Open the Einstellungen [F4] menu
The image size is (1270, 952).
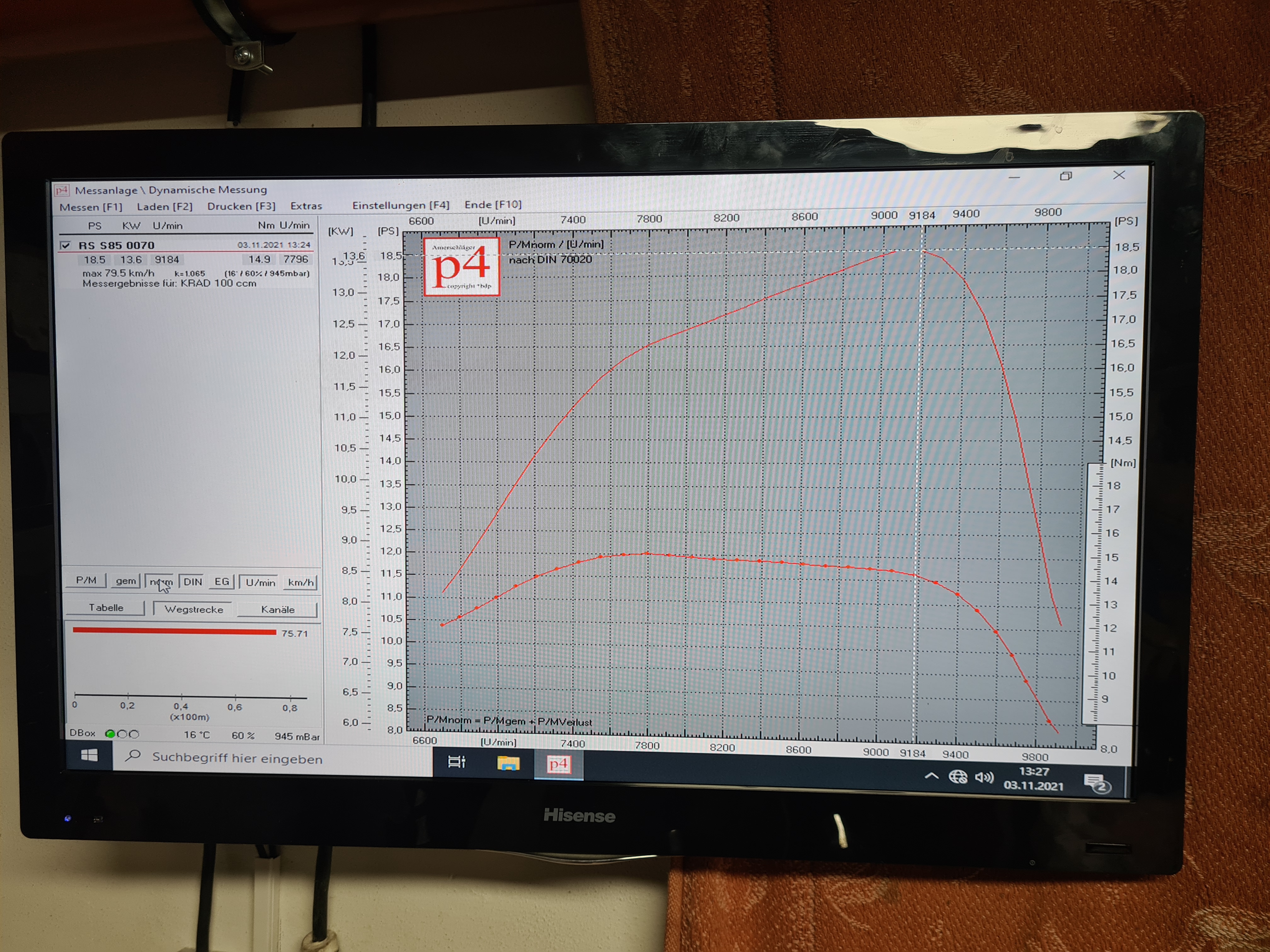pyautogui.click(x=400, y=205)
